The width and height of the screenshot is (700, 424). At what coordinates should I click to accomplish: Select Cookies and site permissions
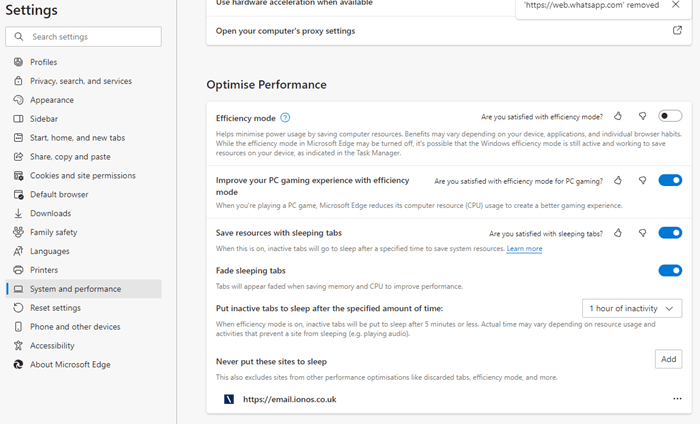[x=83, y=175]
